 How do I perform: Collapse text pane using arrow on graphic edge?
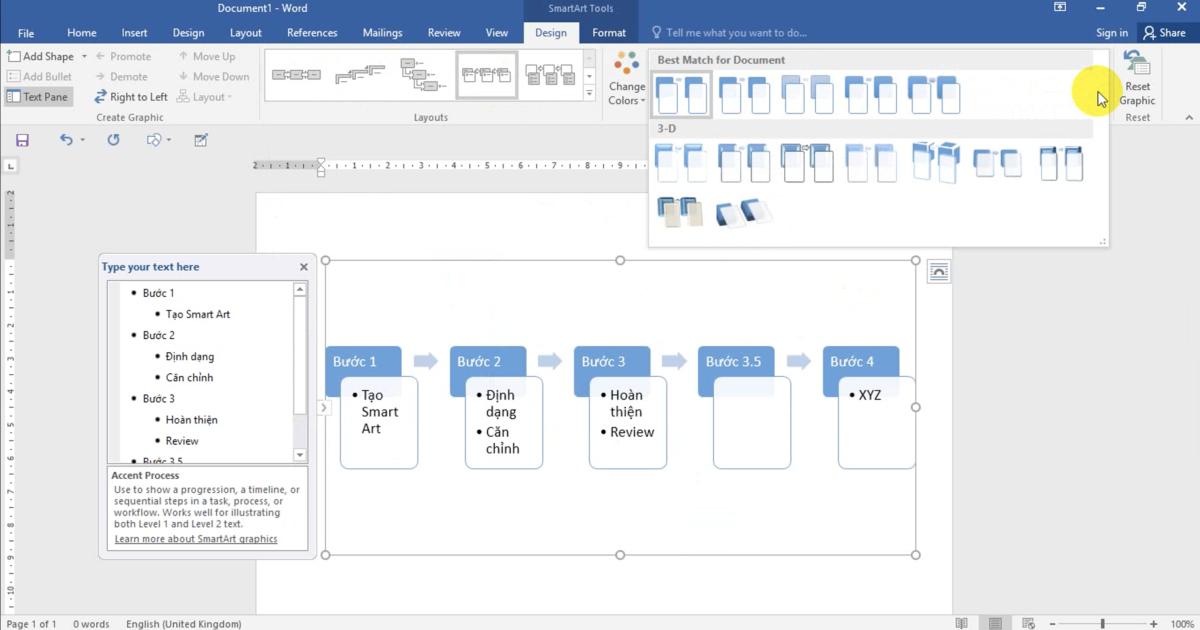[323, 407]
